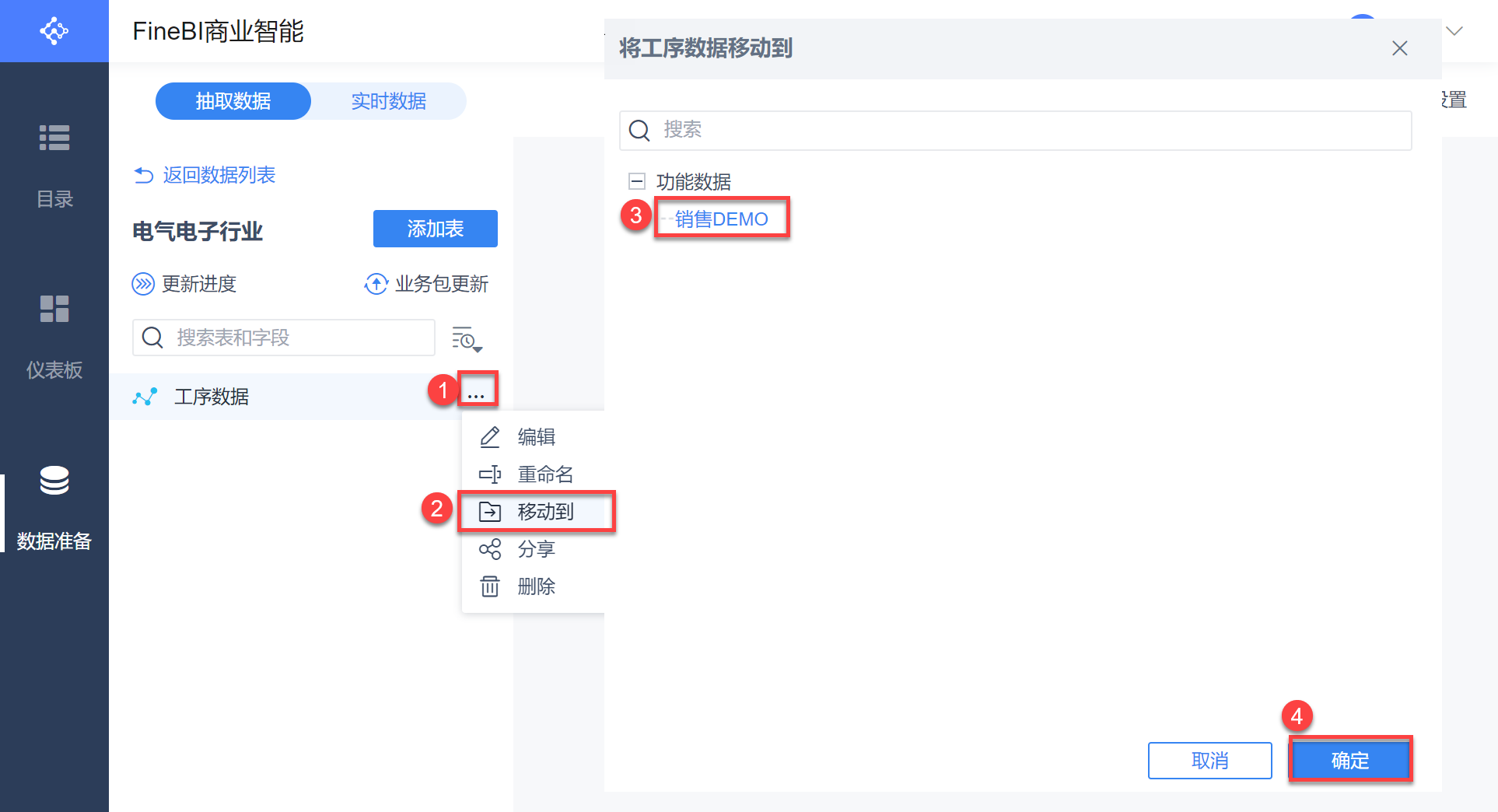Click the 业务包更新 package update icon
Image resolution: width=1498 pixels, height=812 pixels.
(x=376, y=284)
